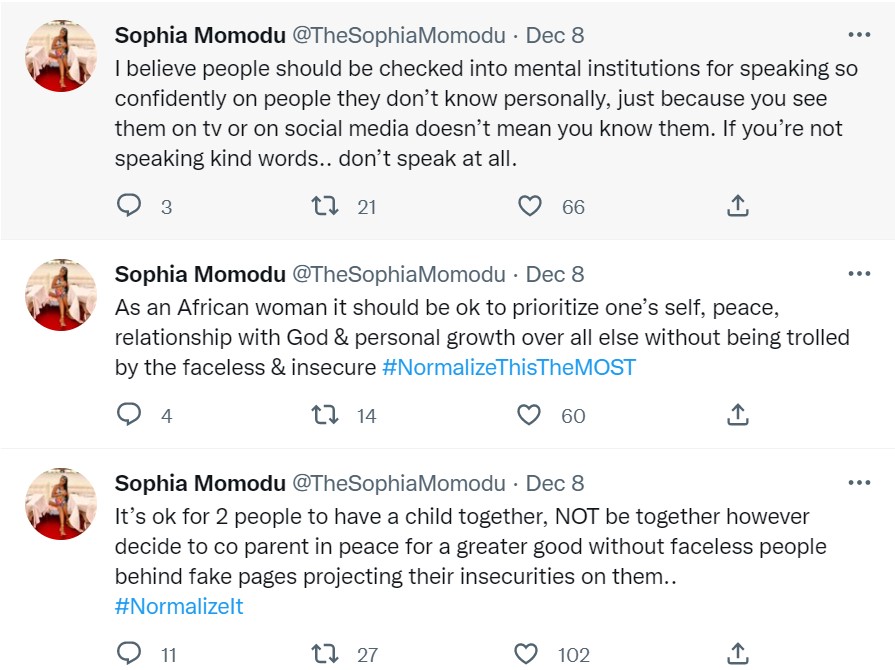Open Sophia Momodu avatar on first tweet

60,55
